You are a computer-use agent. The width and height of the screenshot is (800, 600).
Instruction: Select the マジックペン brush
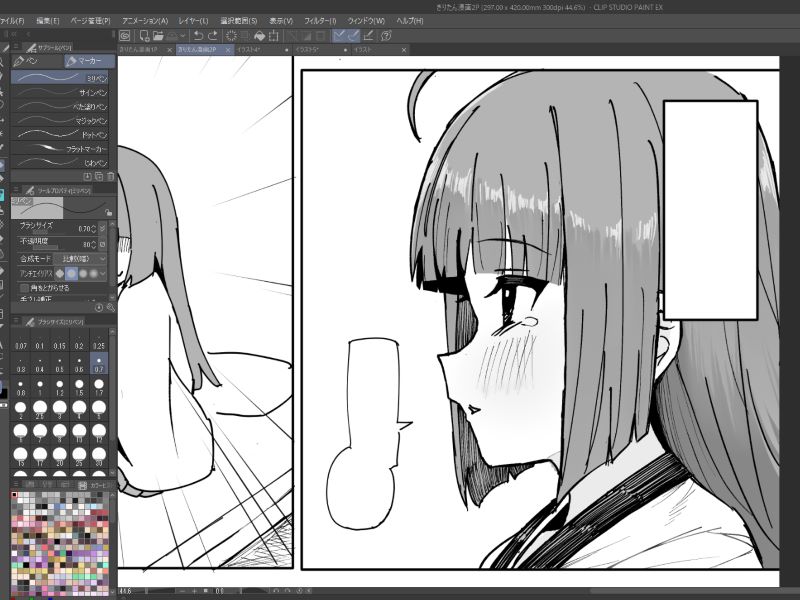[60, 120]
